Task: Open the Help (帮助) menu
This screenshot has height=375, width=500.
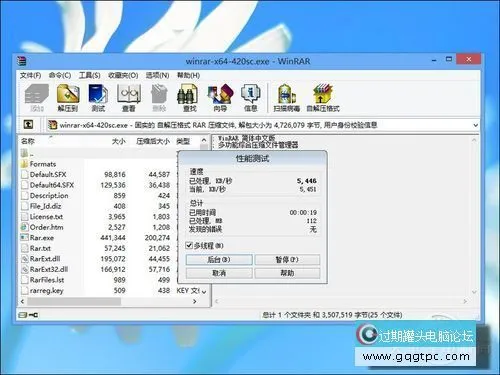Action: click(188, 75)
